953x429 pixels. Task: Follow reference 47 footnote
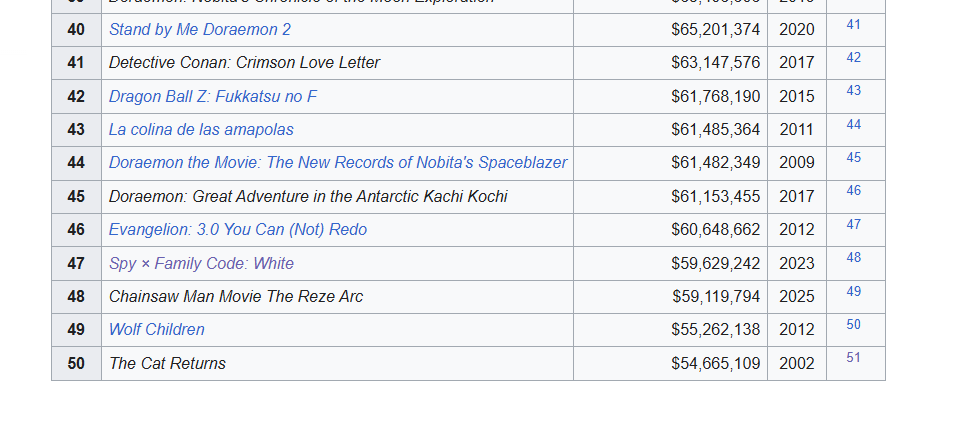click(853, 225)
